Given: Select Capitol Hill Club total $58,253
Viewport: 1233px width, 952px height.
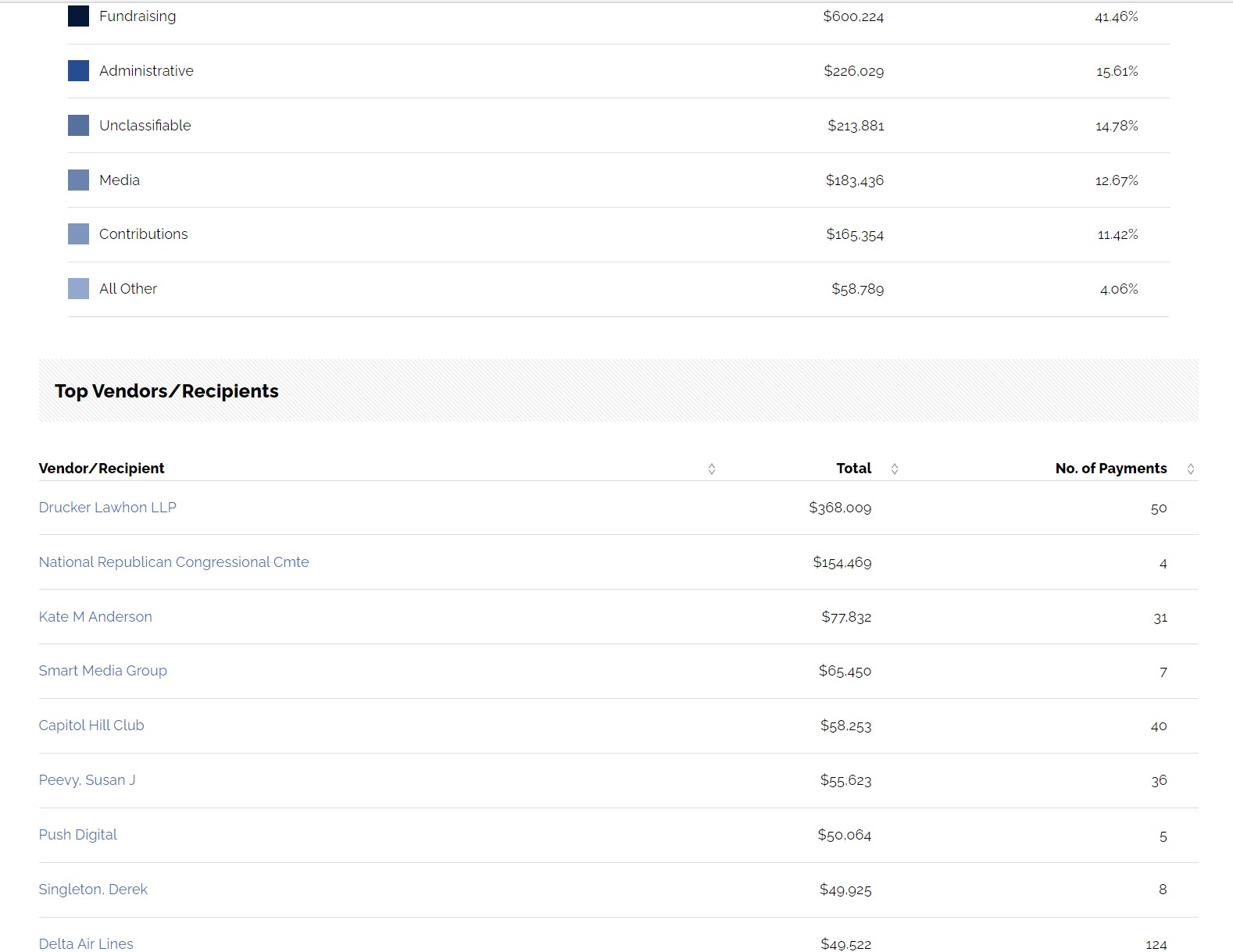Looking at the screenshot, I should click(x=846, y=726).
